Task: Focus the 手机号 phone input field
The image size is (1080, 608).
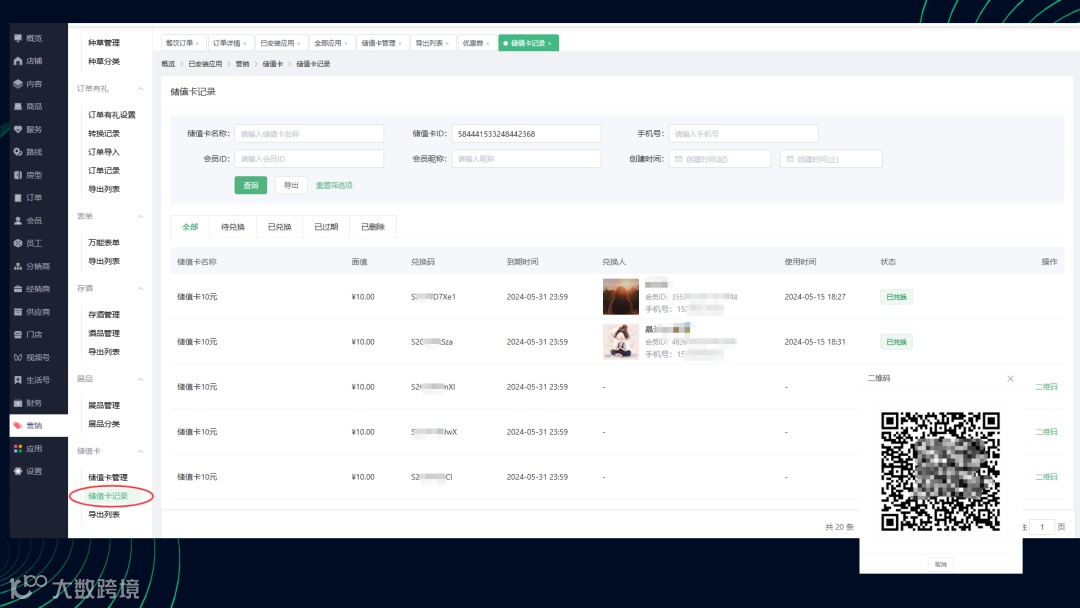Action: [x=744, y=134]
